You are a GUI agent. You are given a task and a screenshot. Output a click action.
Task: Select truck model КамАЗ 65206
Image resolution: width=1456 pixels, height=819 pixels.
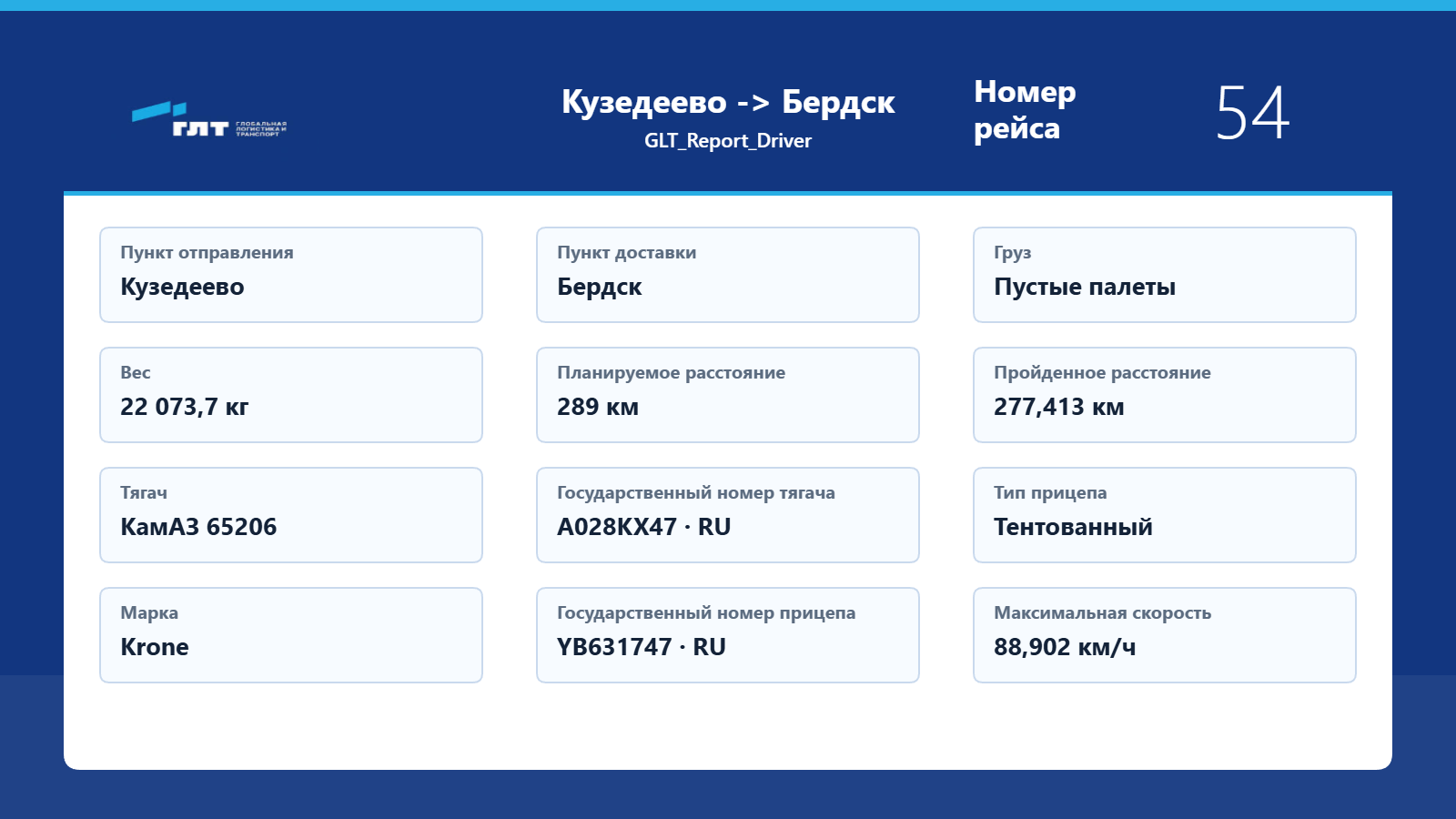[x=198, y=527]
